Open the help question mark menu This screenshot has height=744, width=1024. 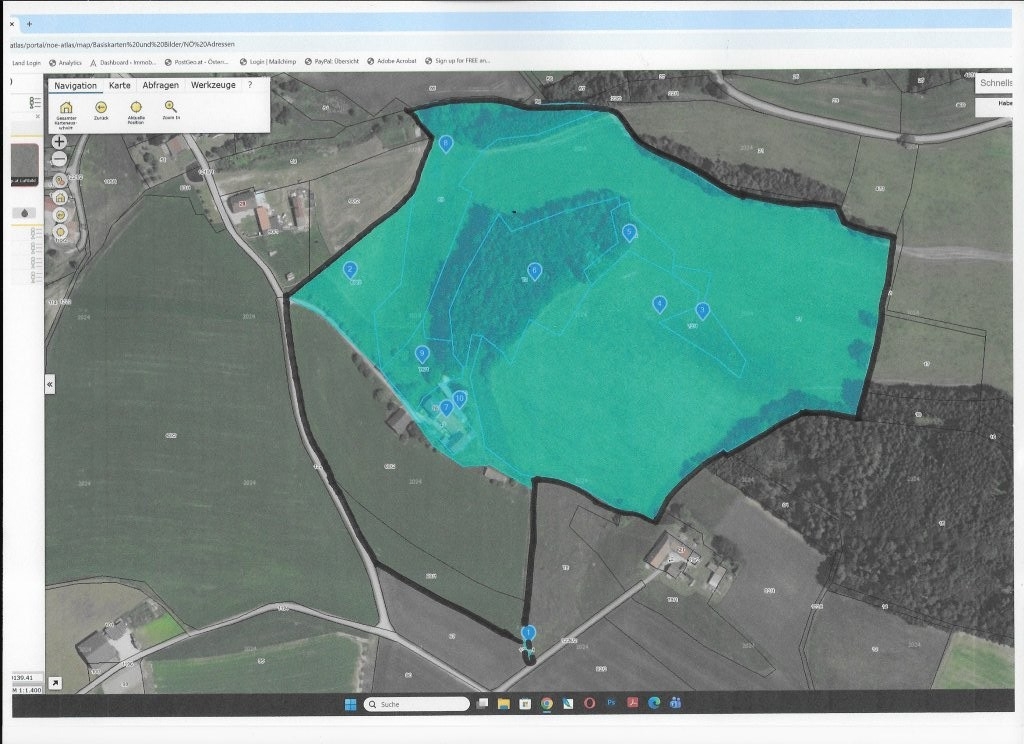click(x=249, y=85)
